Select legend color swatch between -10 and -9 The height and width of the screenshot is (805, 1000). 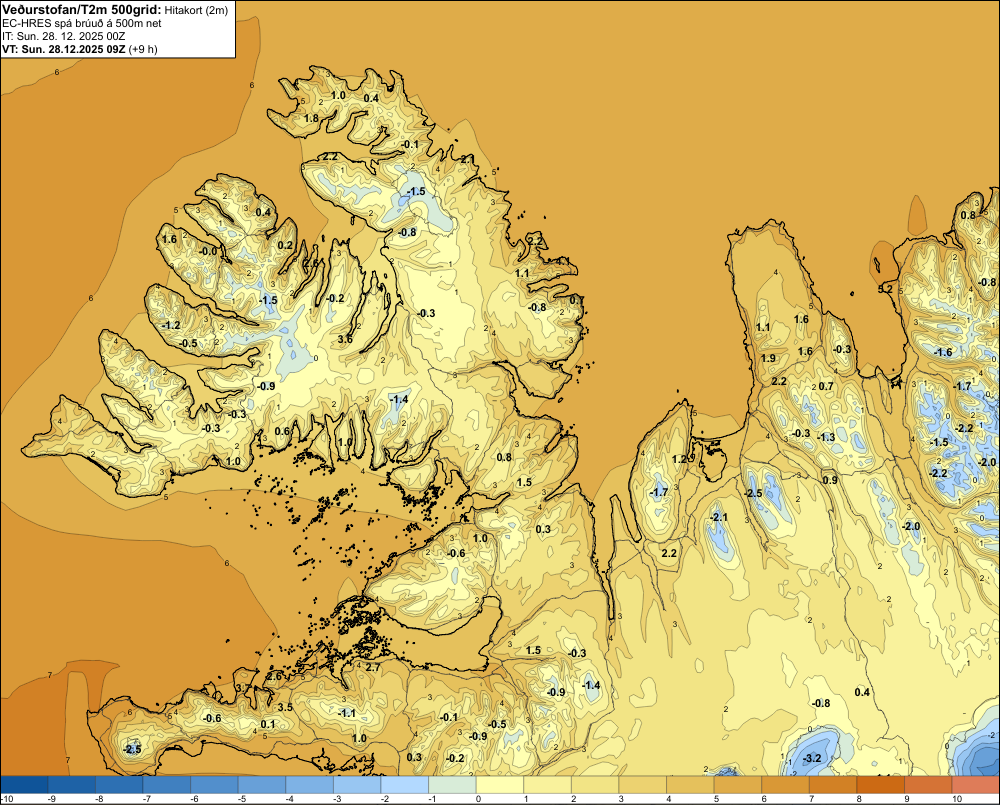point(24,785)
